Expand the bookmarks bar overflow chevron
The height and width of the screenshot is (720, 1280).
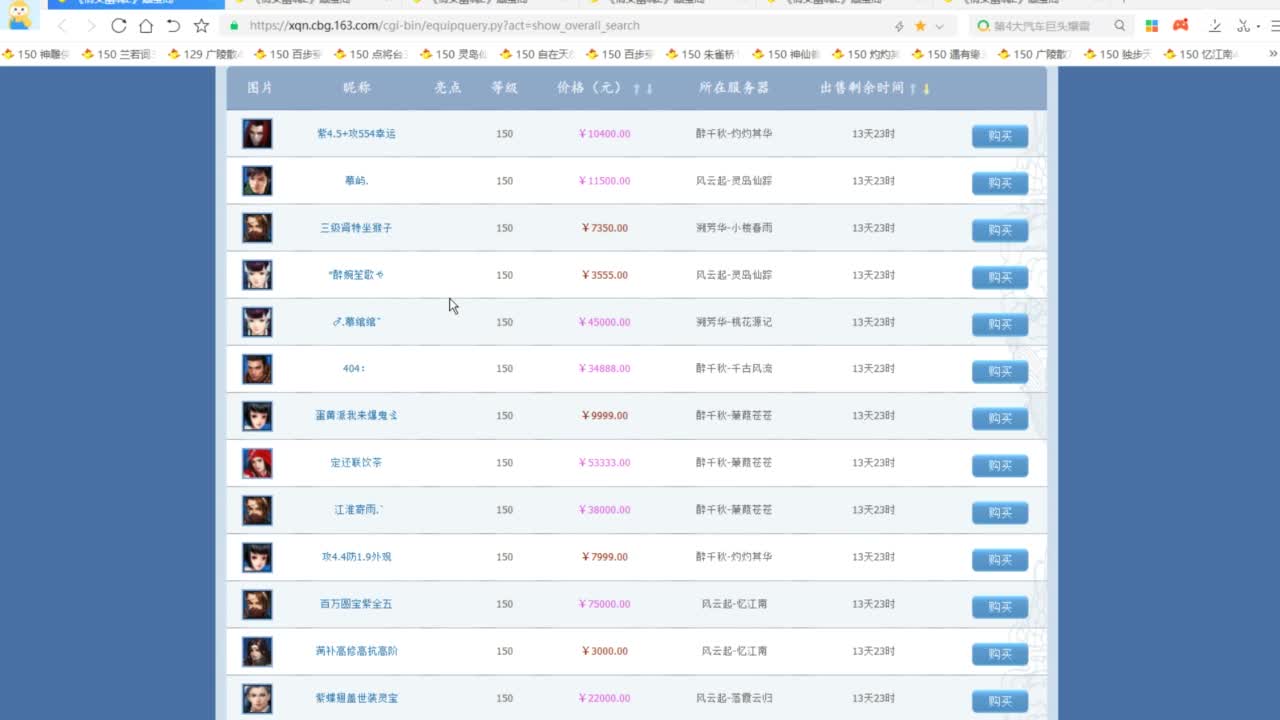pos(1273,54)
